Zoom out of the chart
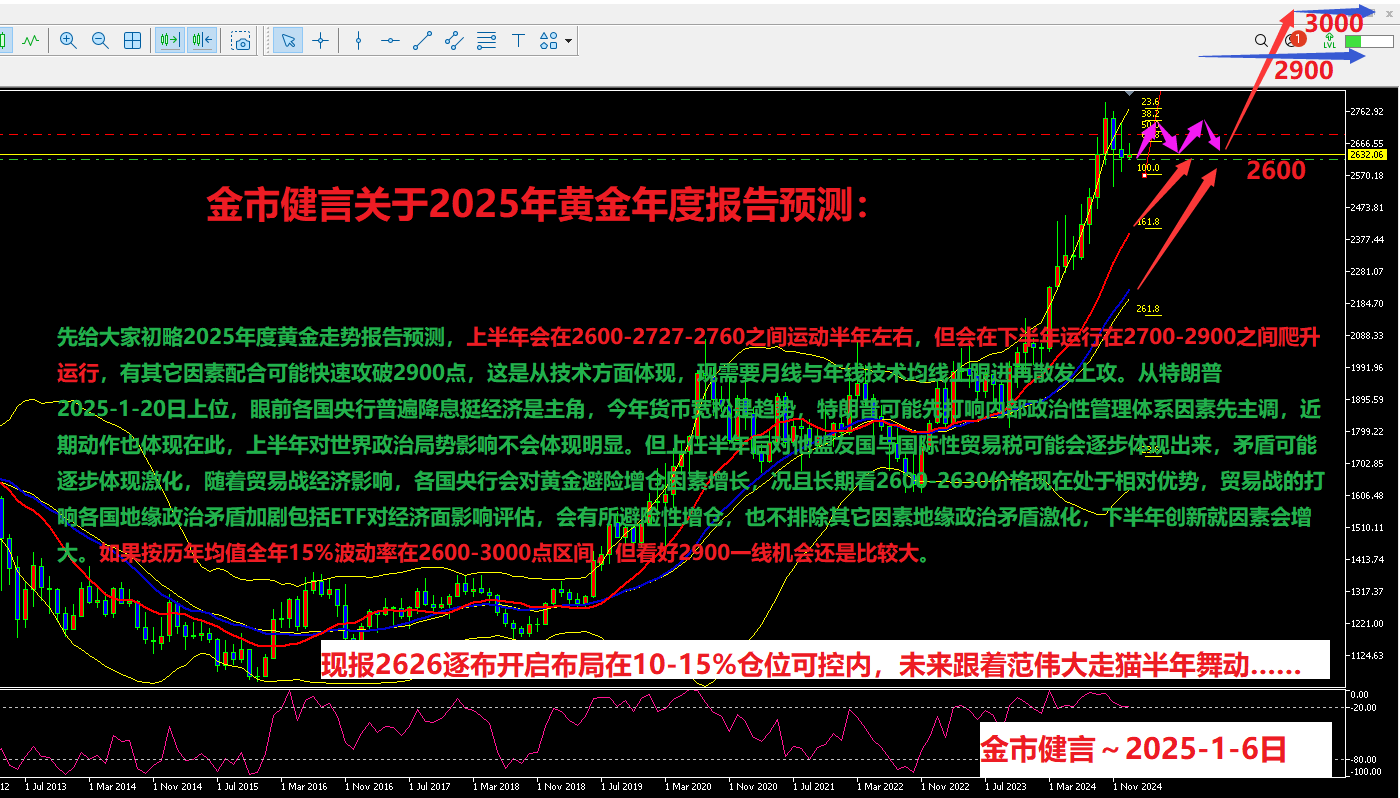 tap(100, 41)
